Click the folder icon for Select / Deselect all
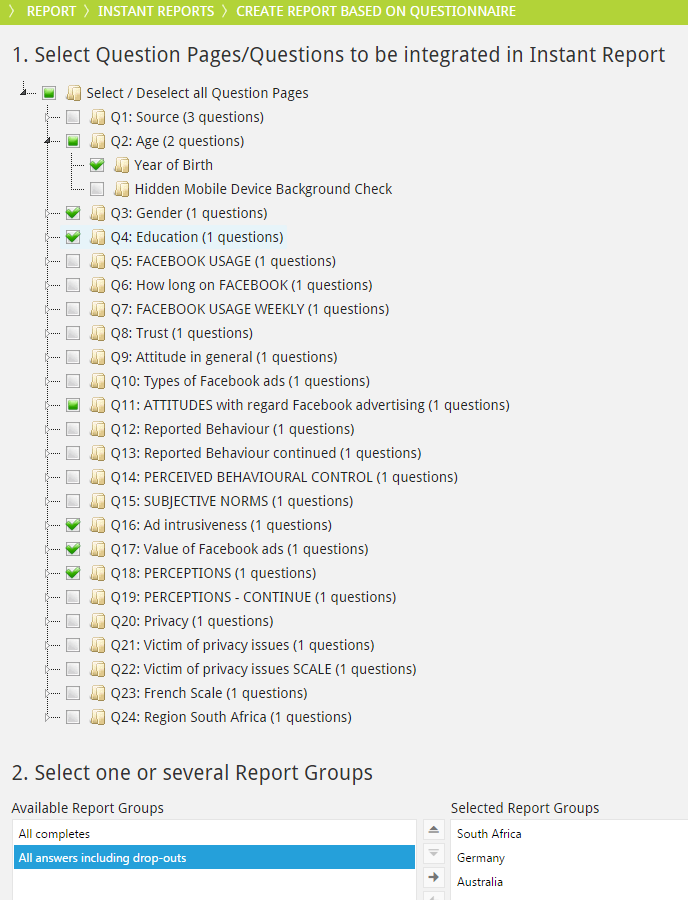 point(73,93)
